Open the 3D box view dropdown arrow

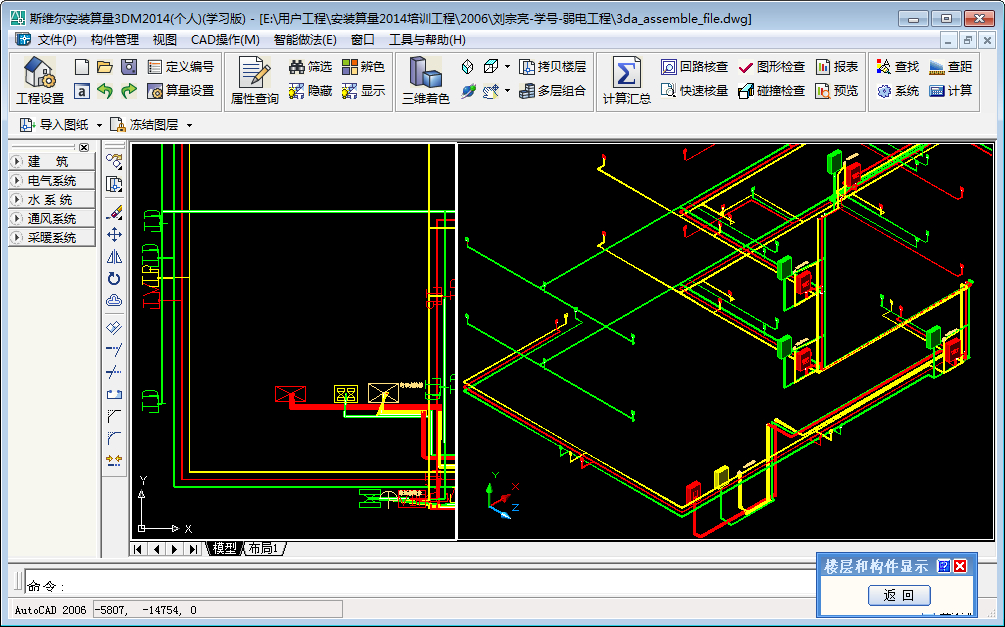[508, 67]
